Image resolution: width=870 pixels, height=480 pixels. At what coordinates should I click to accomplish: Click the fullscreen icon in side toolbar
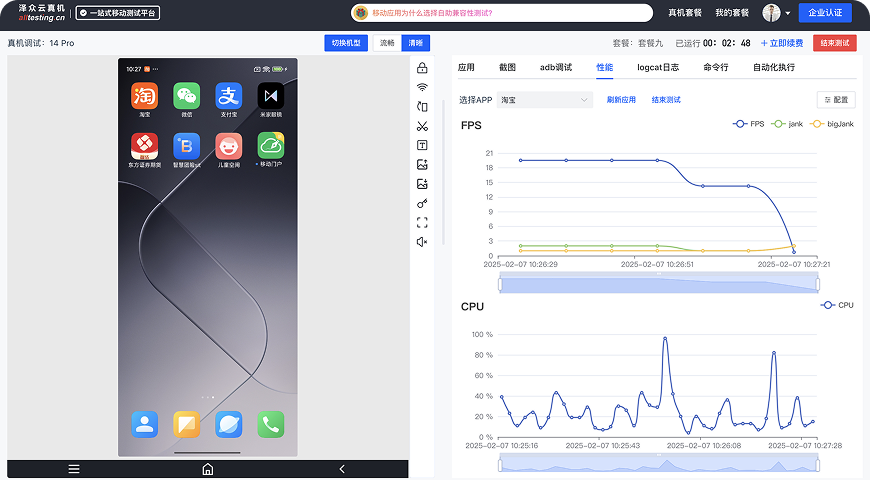point(422,222)
